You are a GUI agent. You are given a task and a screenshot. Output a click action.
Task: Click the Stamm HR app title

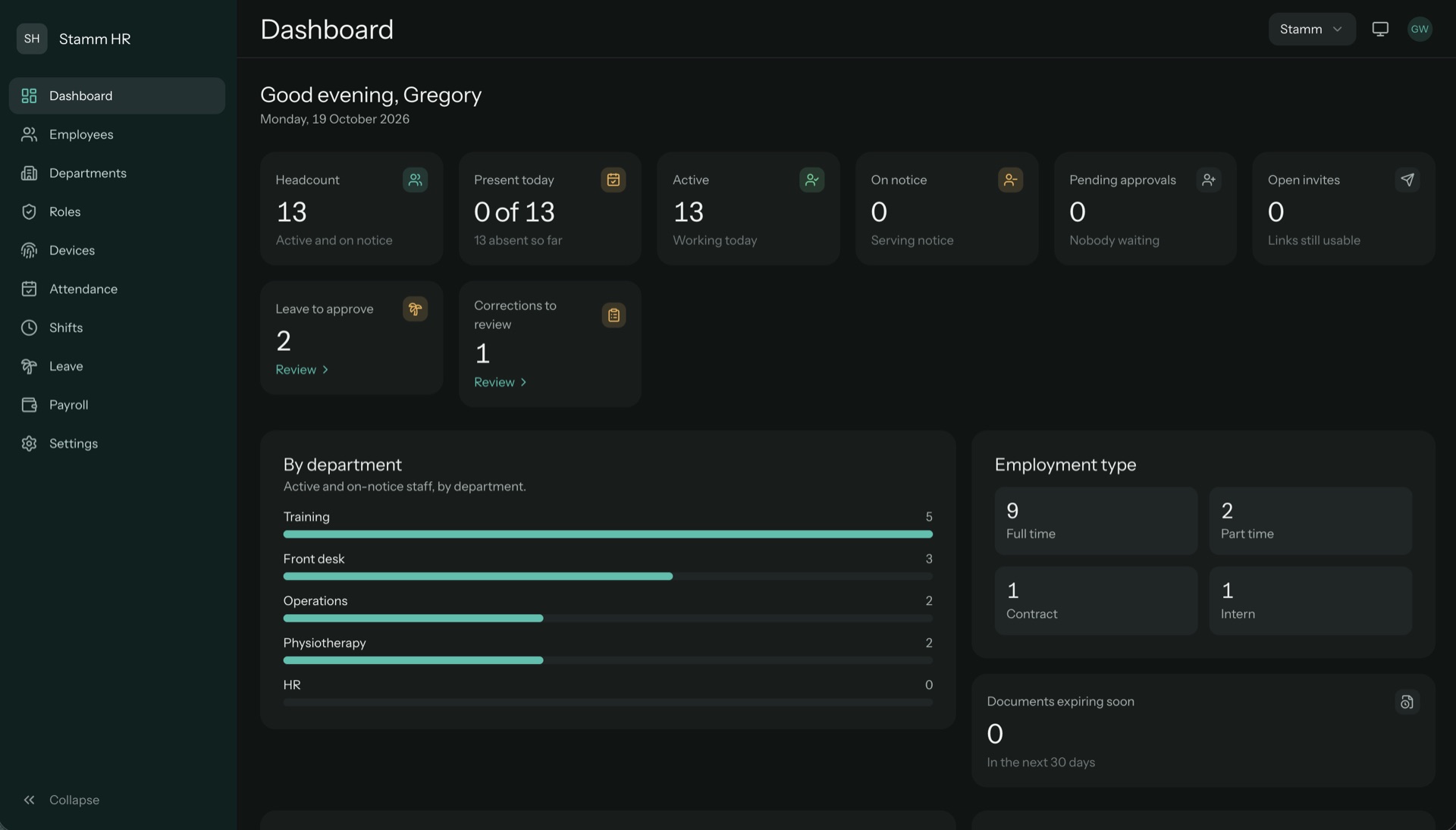click(x=95, y=39)
